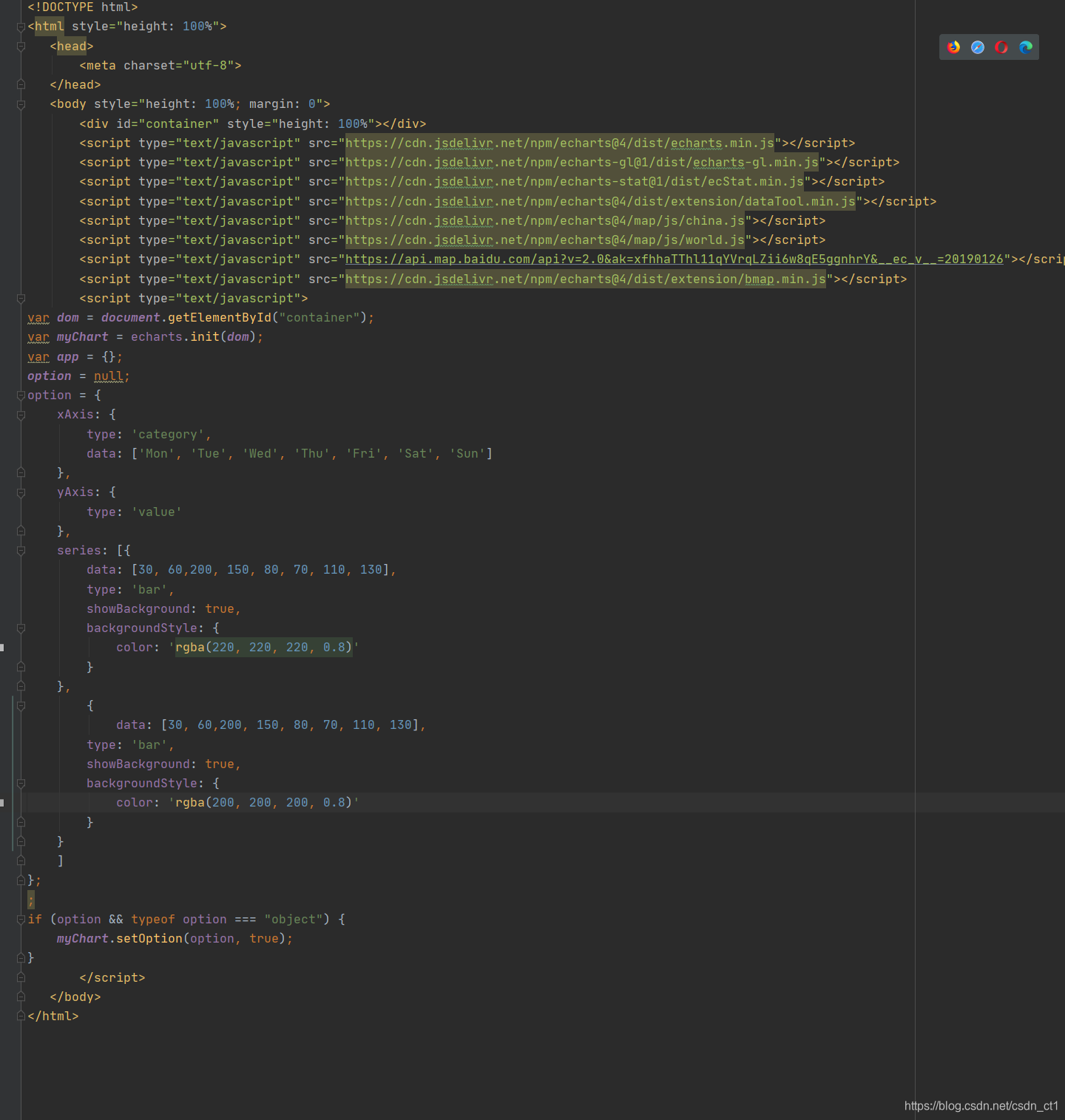The image size is (1065, 1120).
Task: Fold the 'if (option && typeof option' block
Action: click(21, 920)
